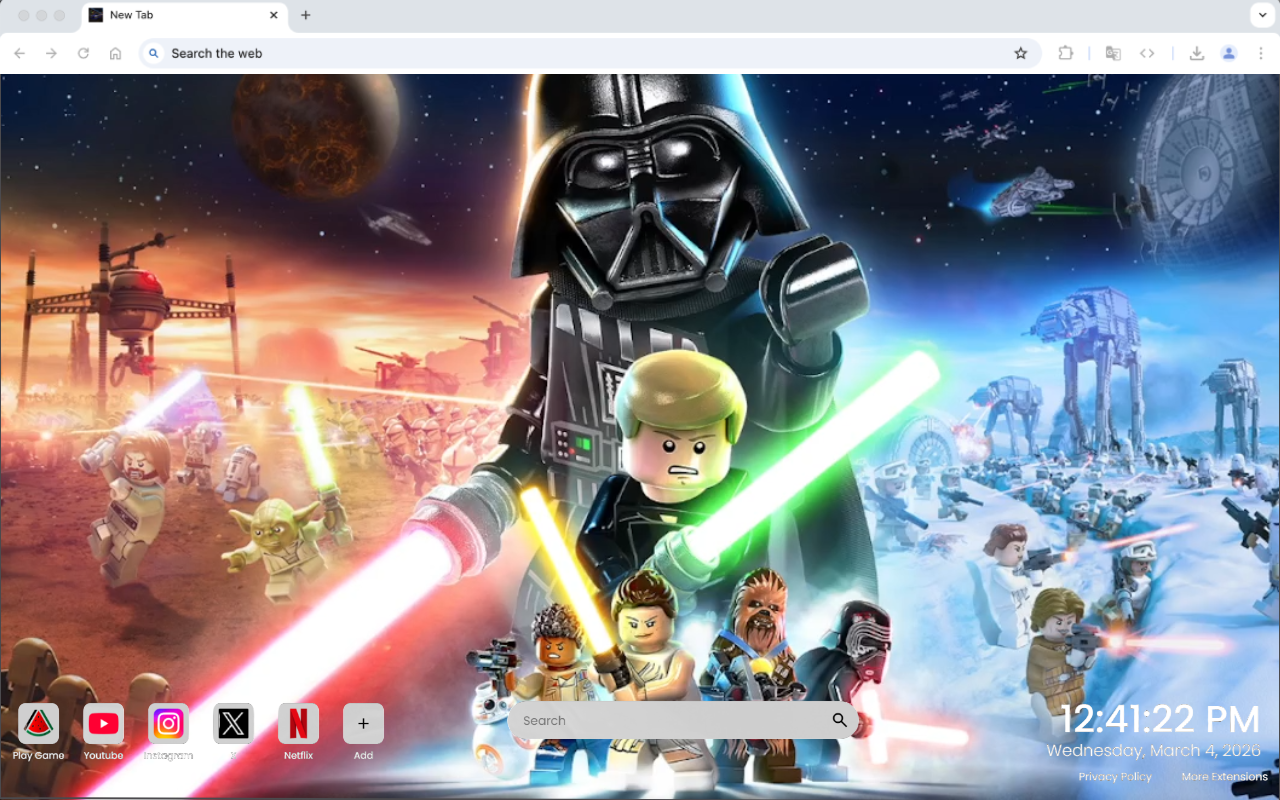Viewport: 1280px width, 800px height.
Task: Open the code brackets extension icon
Action: click(1147, 53)
